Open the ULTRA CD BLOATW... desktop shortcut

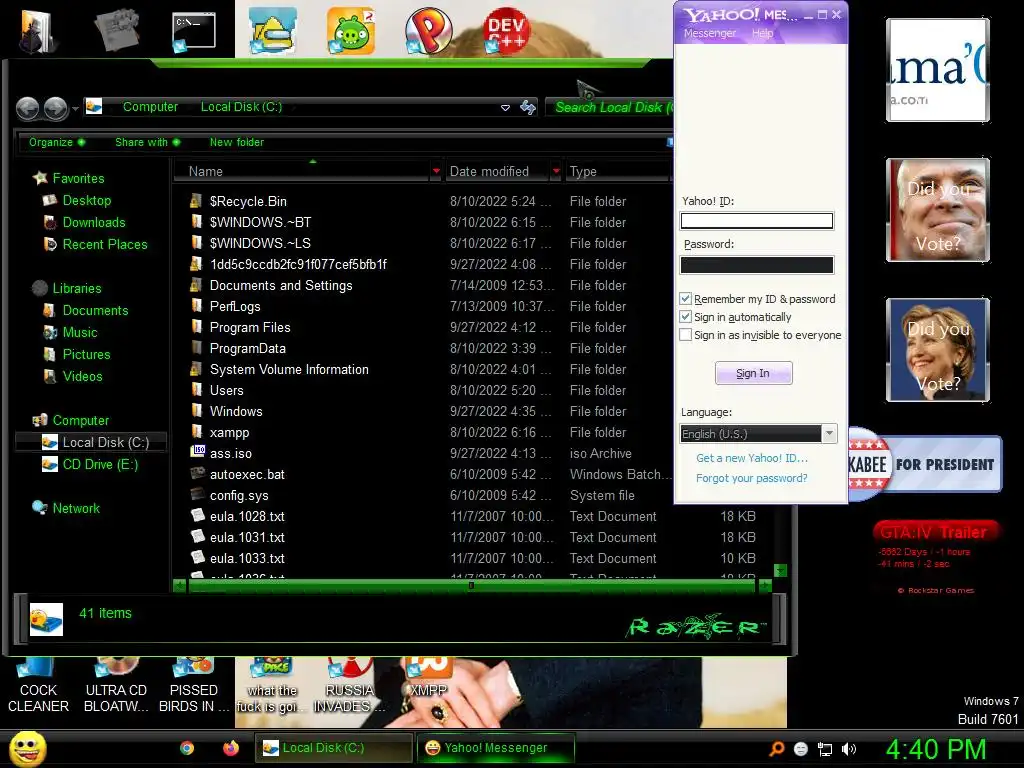(x=116, y=686)
